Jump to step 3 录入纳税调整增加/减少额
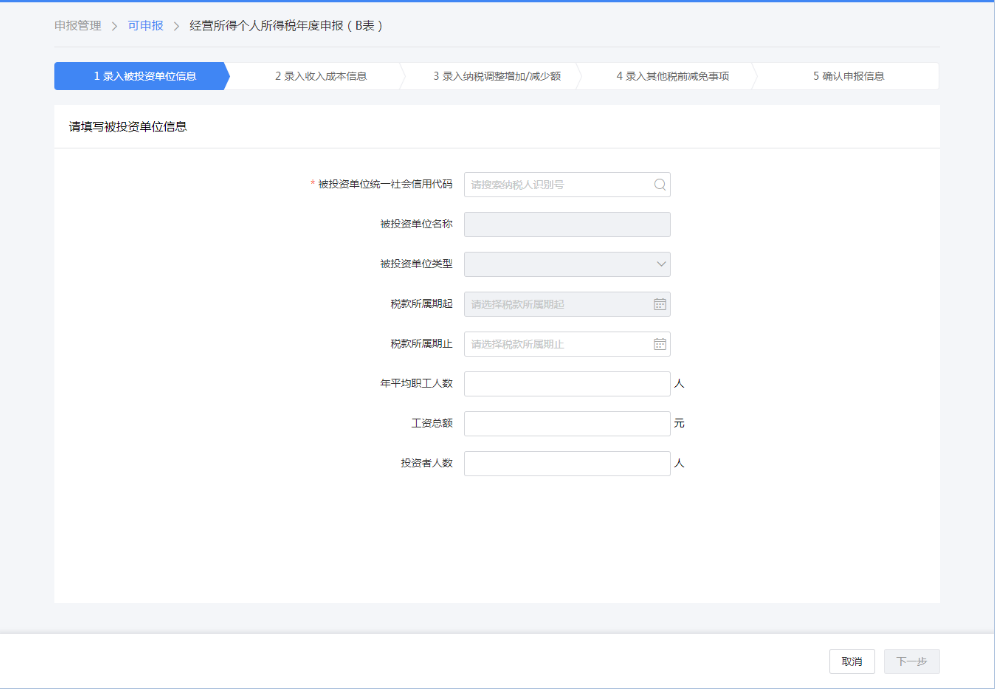This screenshot has height=689, width=996. pos(496,76)
